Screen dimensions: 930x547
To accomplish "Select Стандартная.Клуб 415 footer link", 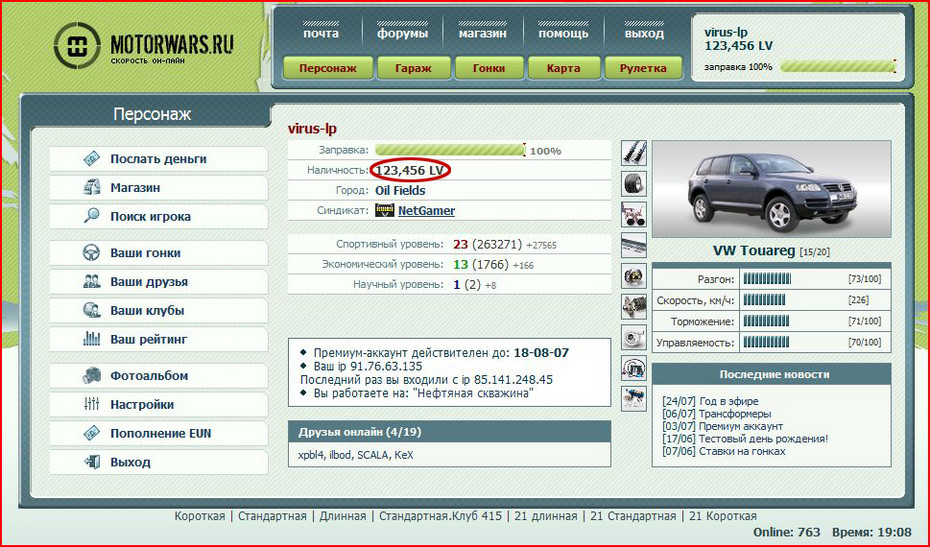I will (x=440, y=516).
